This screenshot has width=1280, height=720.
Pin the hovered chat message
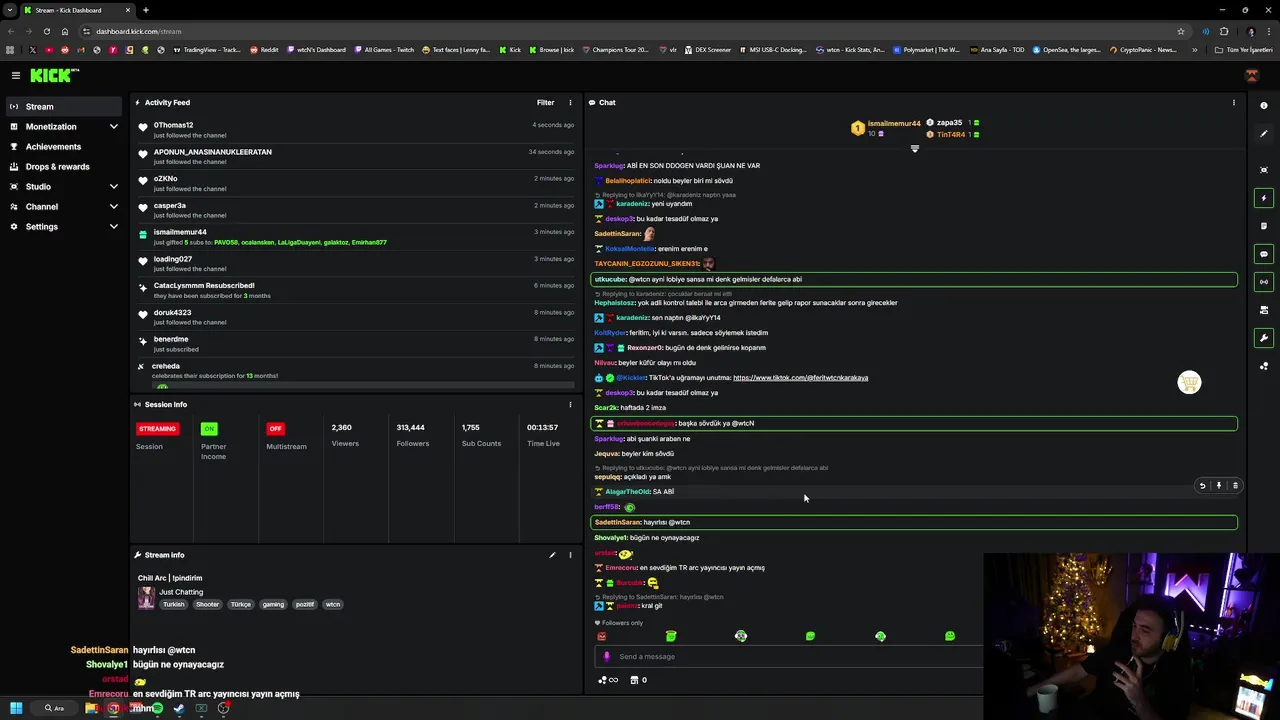pos(1218,486)
